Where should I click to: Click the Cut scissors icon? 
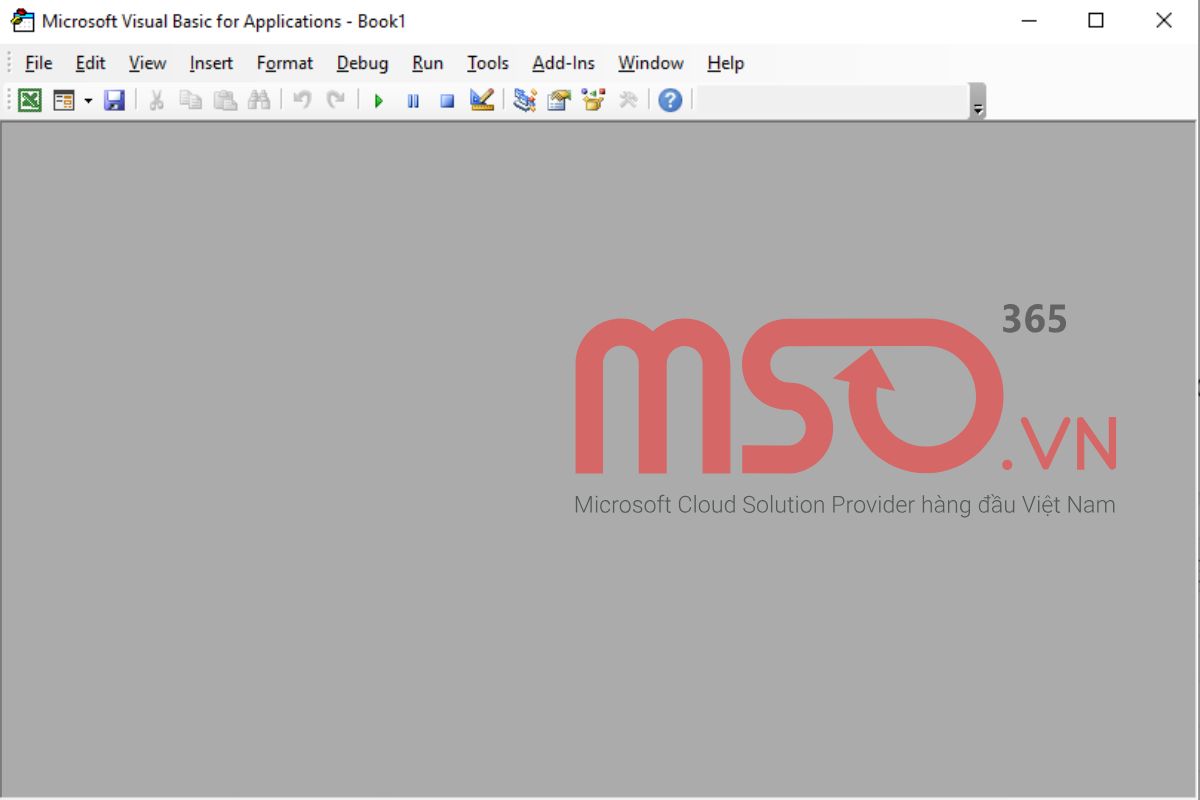pyautogui.click(x=156, y=100)
